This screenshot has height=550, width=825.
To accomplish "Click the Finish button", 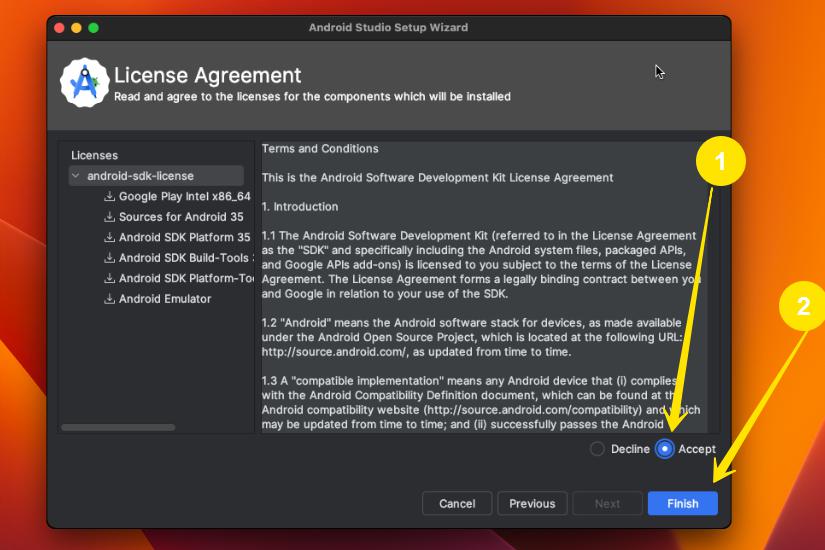I will pyautogui.click(x=682, y=504).
